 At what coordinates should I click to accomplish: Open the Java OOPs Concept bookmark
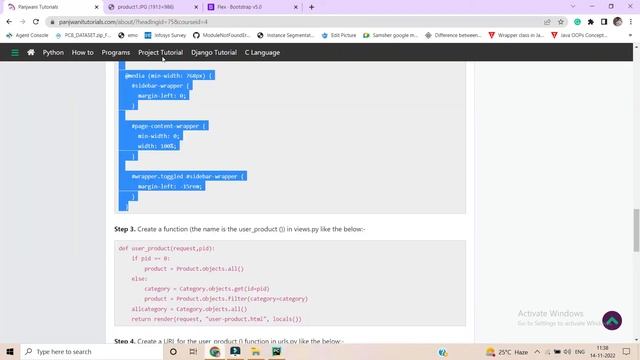click(x=579, y=36)
